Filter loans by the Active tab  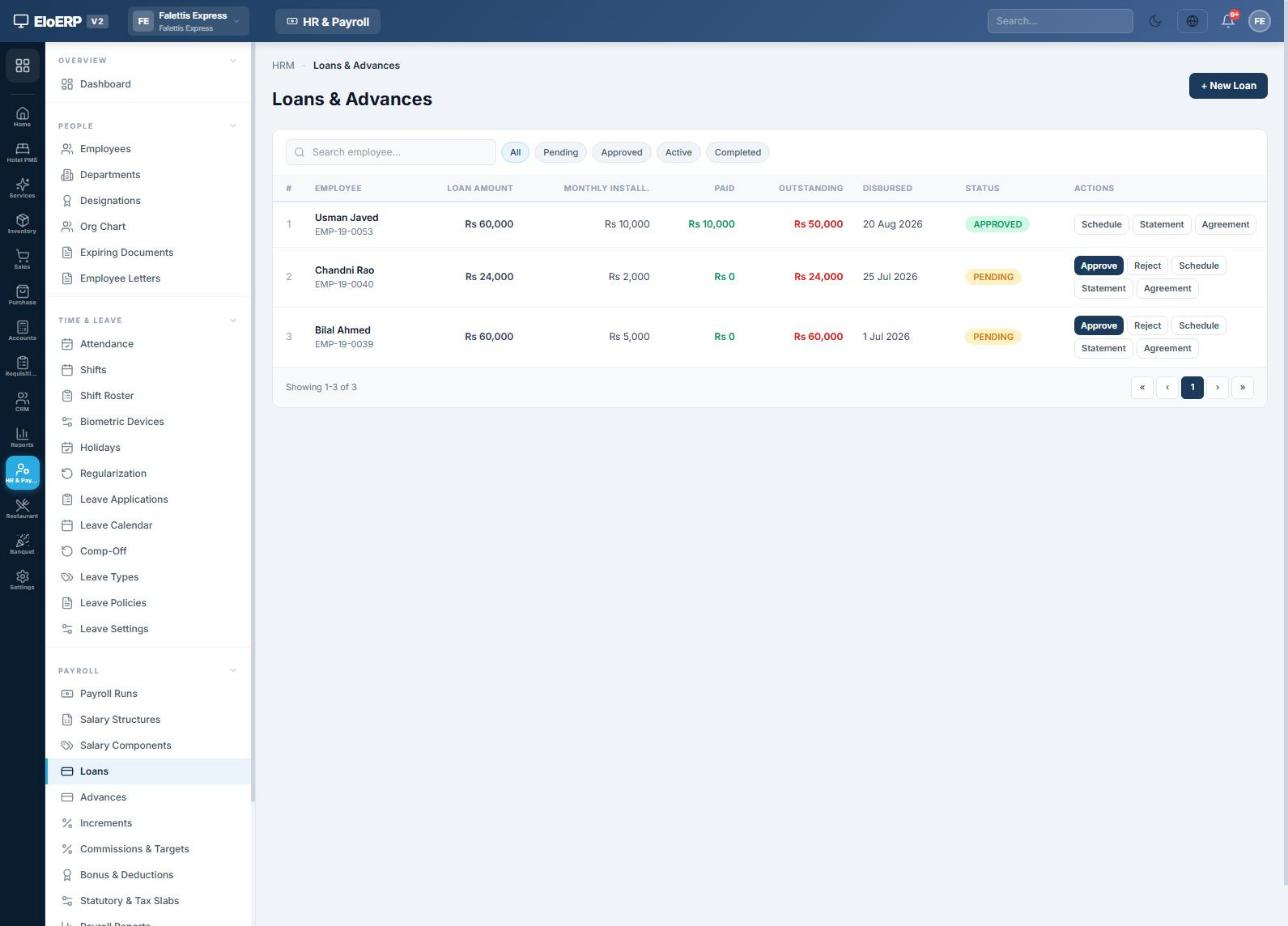tap(678, 153)
